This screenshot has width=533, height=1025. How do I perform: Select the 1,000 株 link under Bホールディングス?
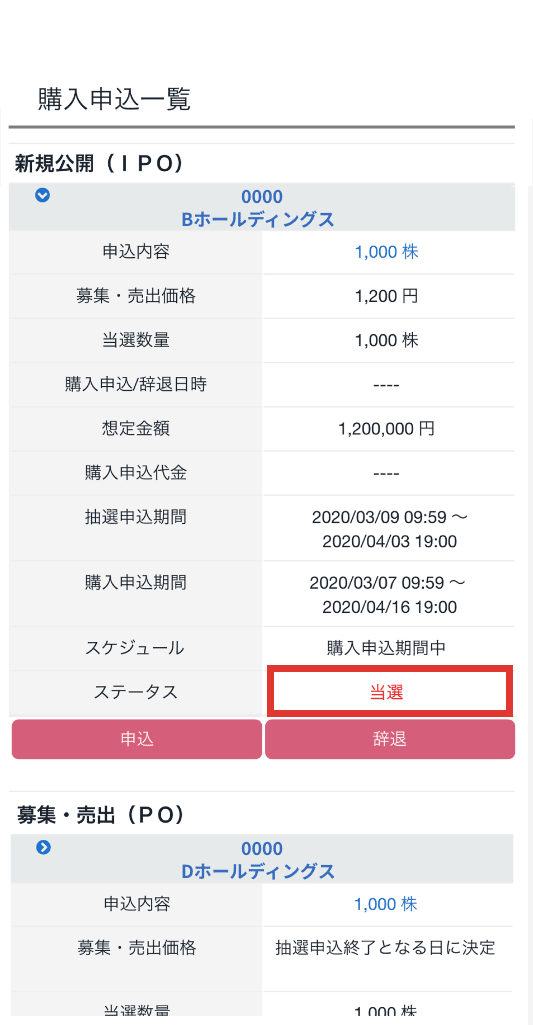tap(387, 252)
